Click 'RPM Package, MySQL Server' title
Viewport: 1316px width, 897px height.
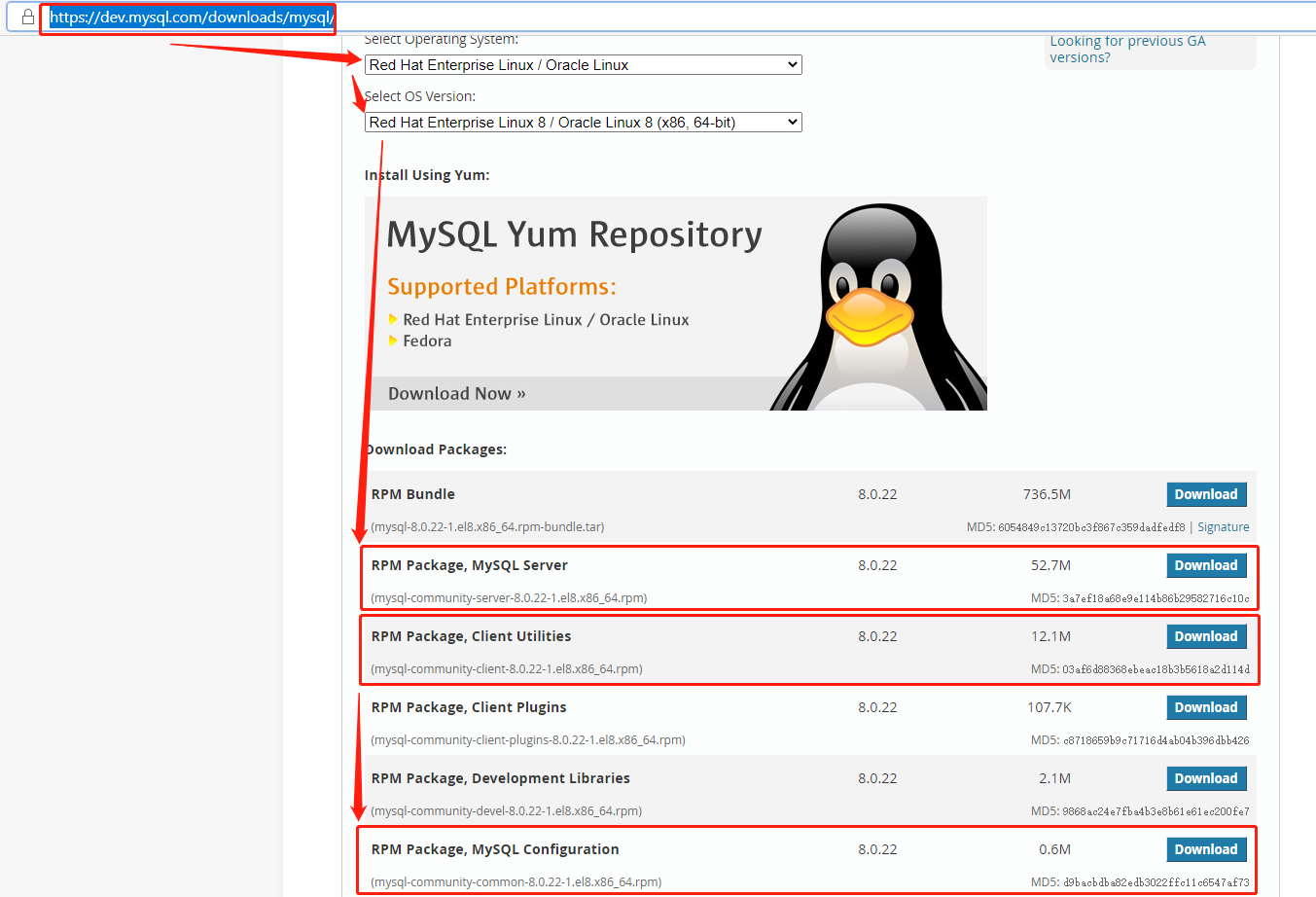tap(469, 565)
